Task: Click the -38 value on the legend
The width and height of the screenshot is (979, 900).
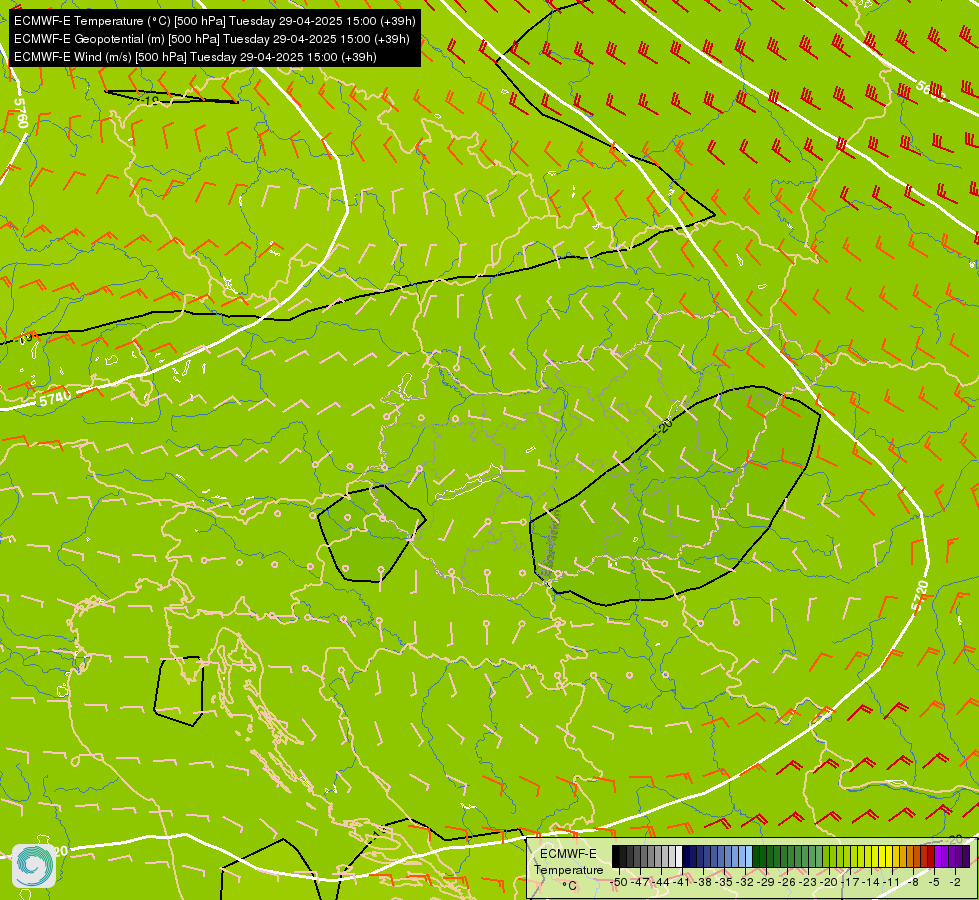Action: [x=702, y=882]
